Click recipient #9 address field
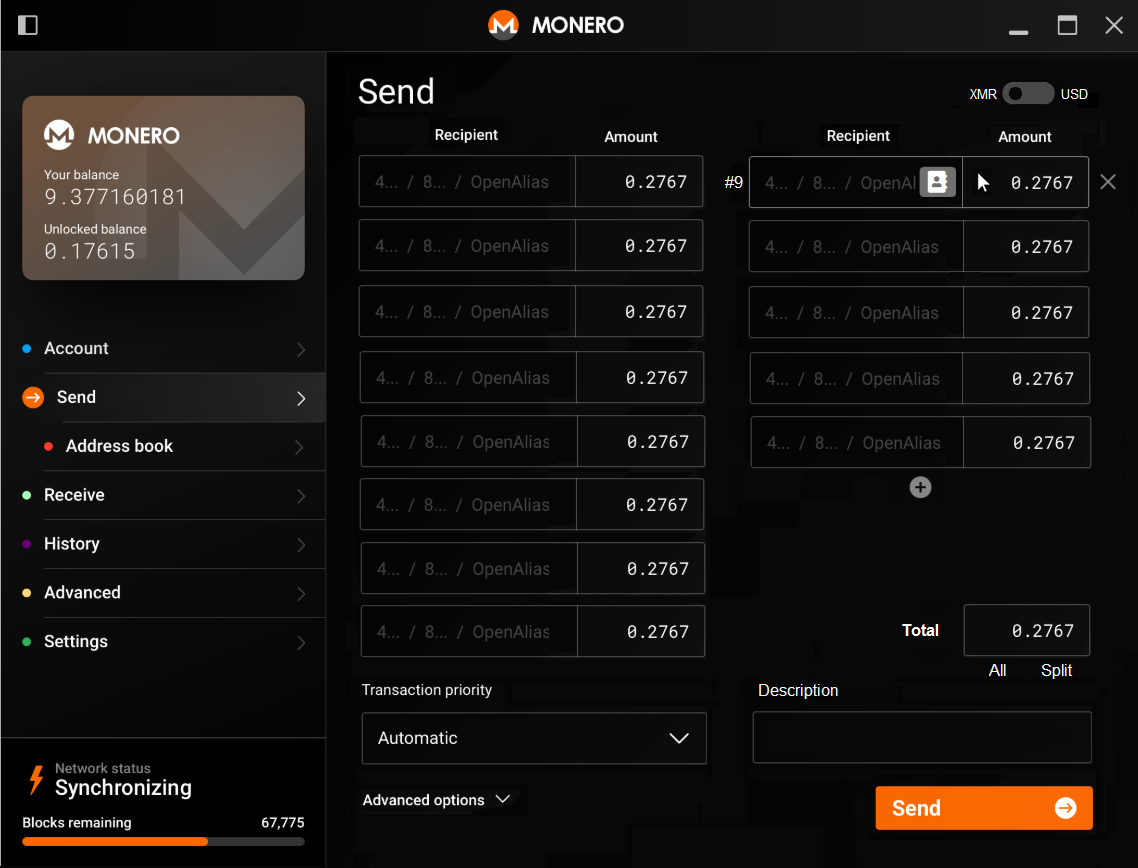 click(855, 182)
